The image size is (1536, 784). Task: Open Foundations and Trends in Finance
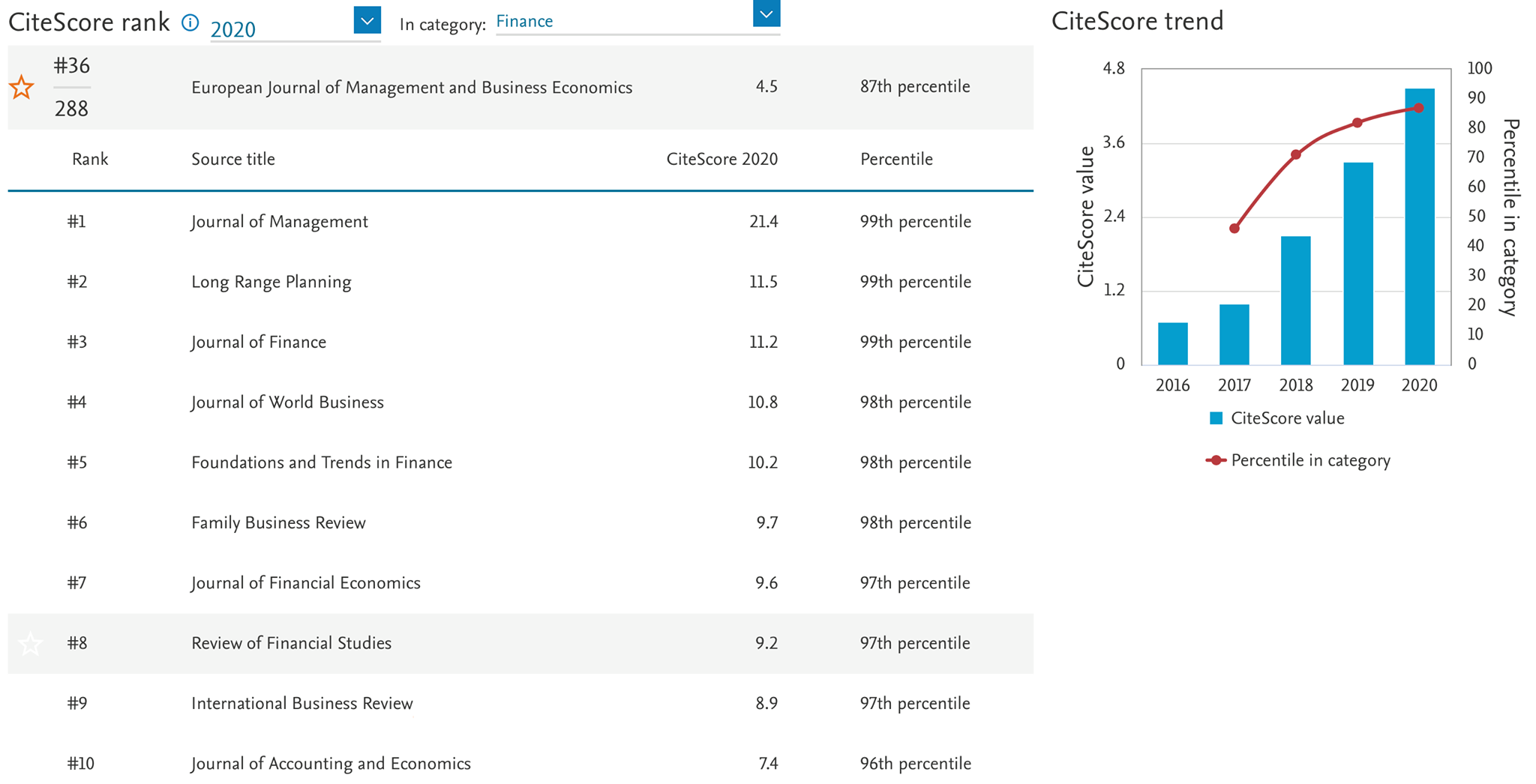coord(322,462)
